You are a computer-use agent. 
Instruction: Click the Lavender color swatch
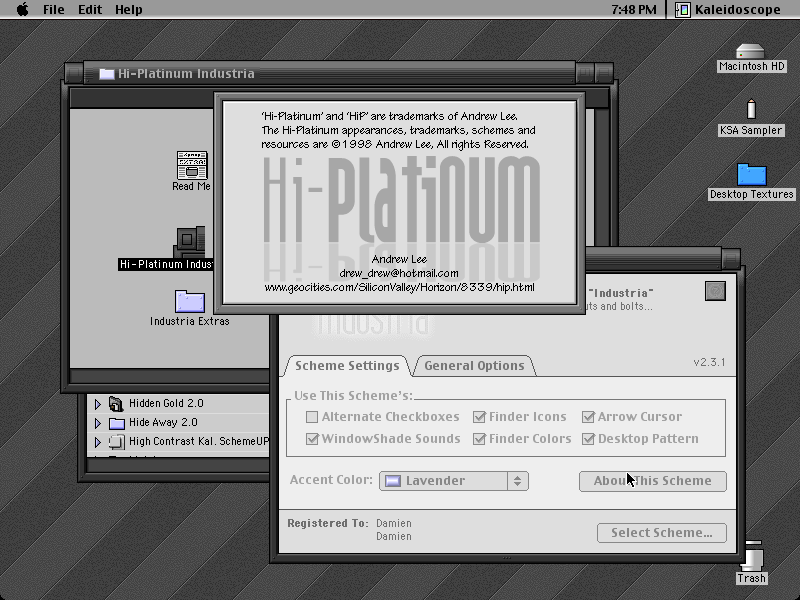[392, 481]
